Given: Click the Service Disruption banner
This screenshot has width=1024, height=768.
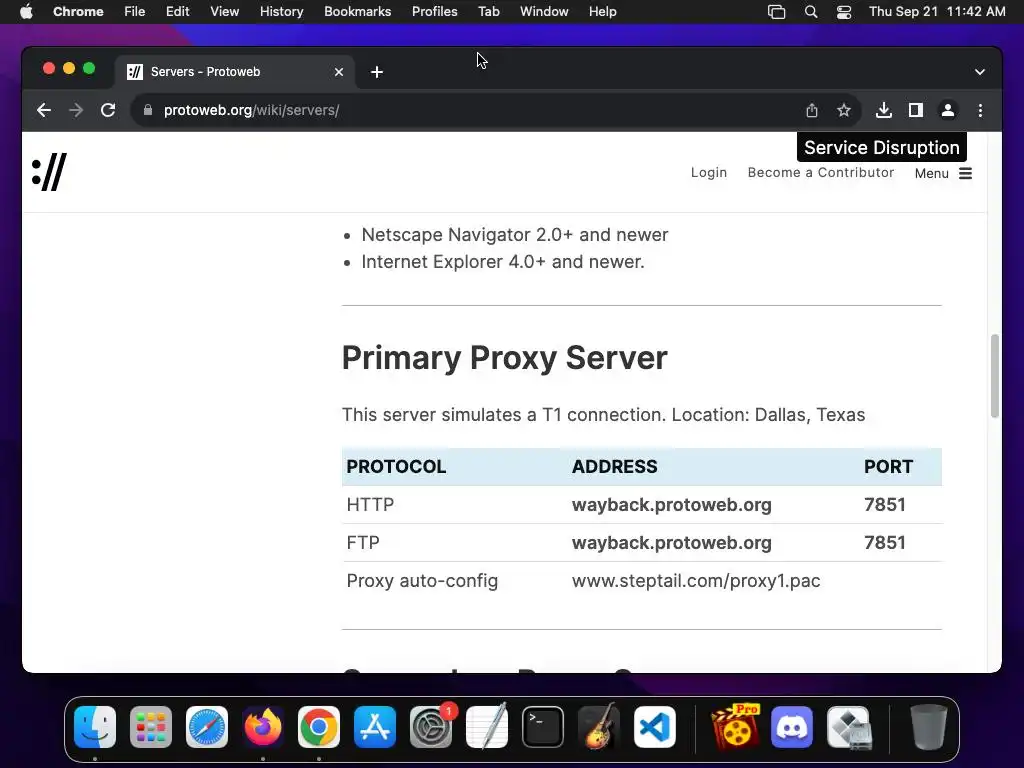Looking at the screenshot, I should point(882,148).
